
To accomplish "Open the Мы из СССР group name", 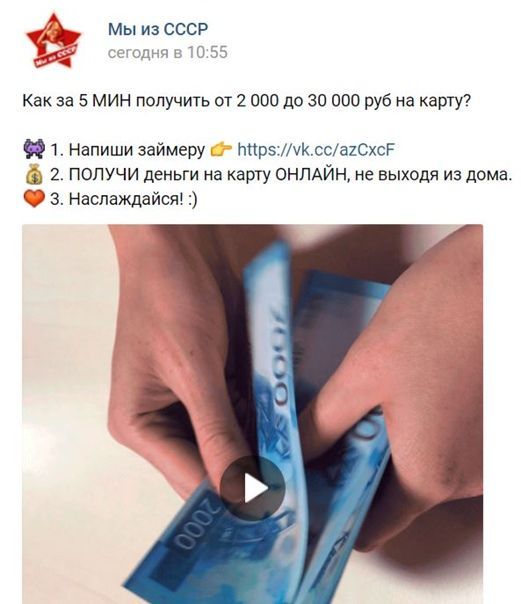I will [158, 30].
